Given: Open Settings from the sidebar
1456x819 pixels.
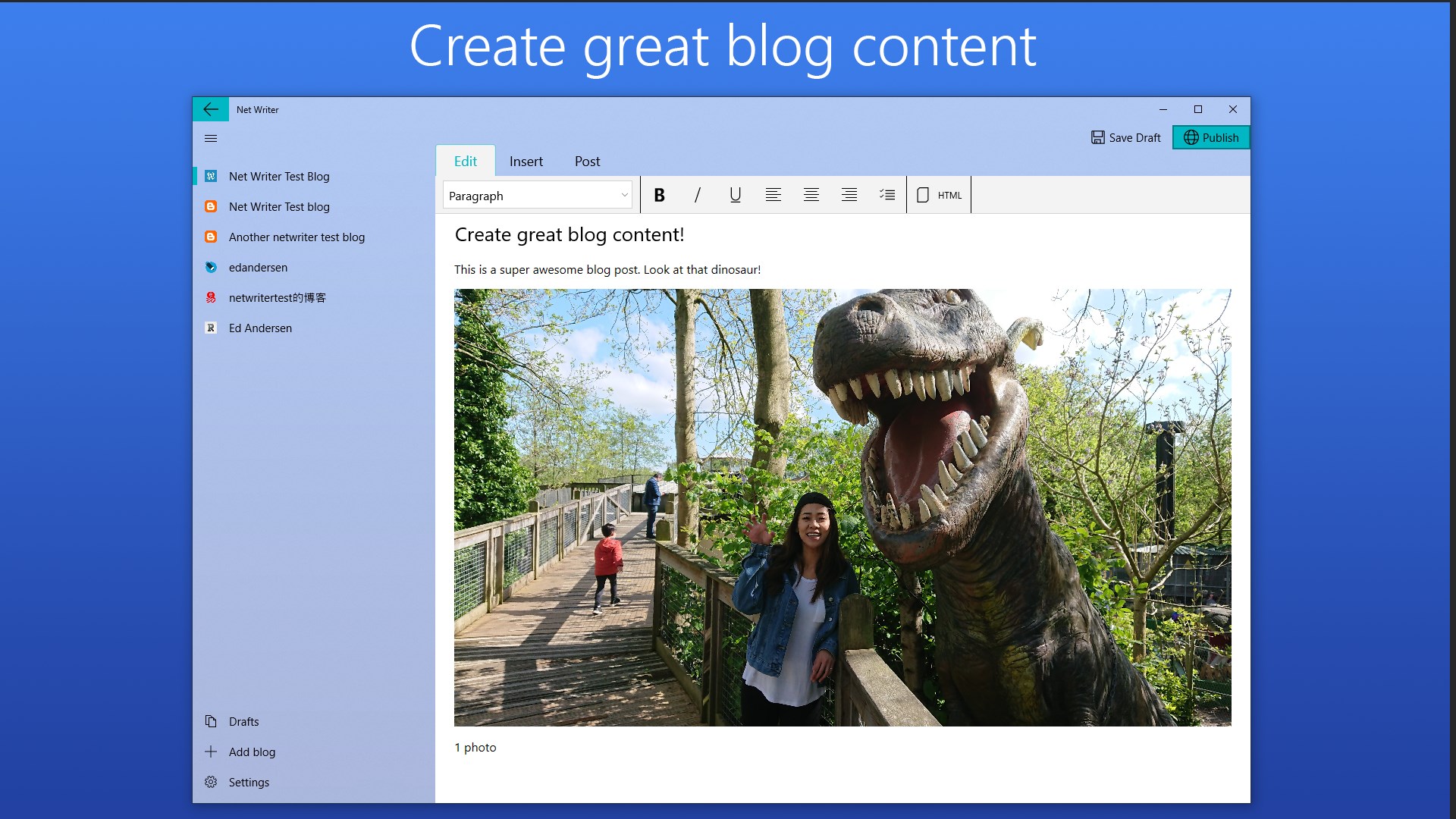Looking at the screenshot, I should click(249, 782).
